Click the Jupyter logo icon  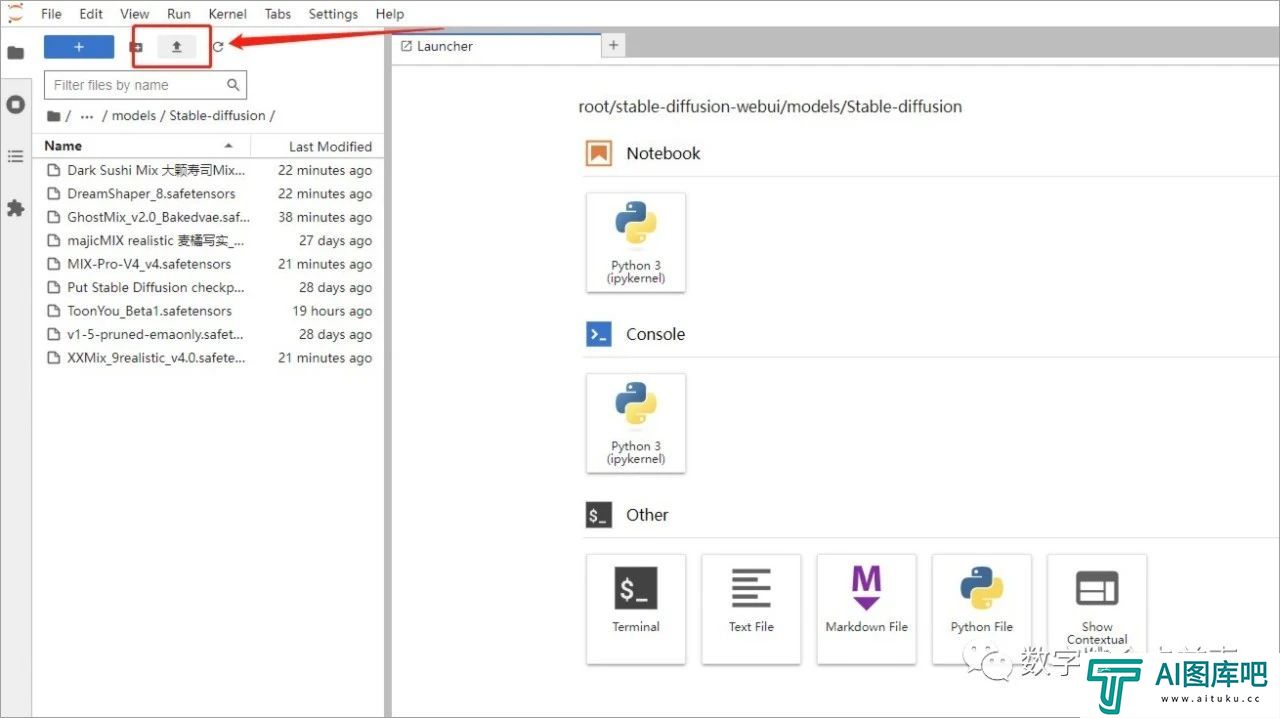[15, 12]
